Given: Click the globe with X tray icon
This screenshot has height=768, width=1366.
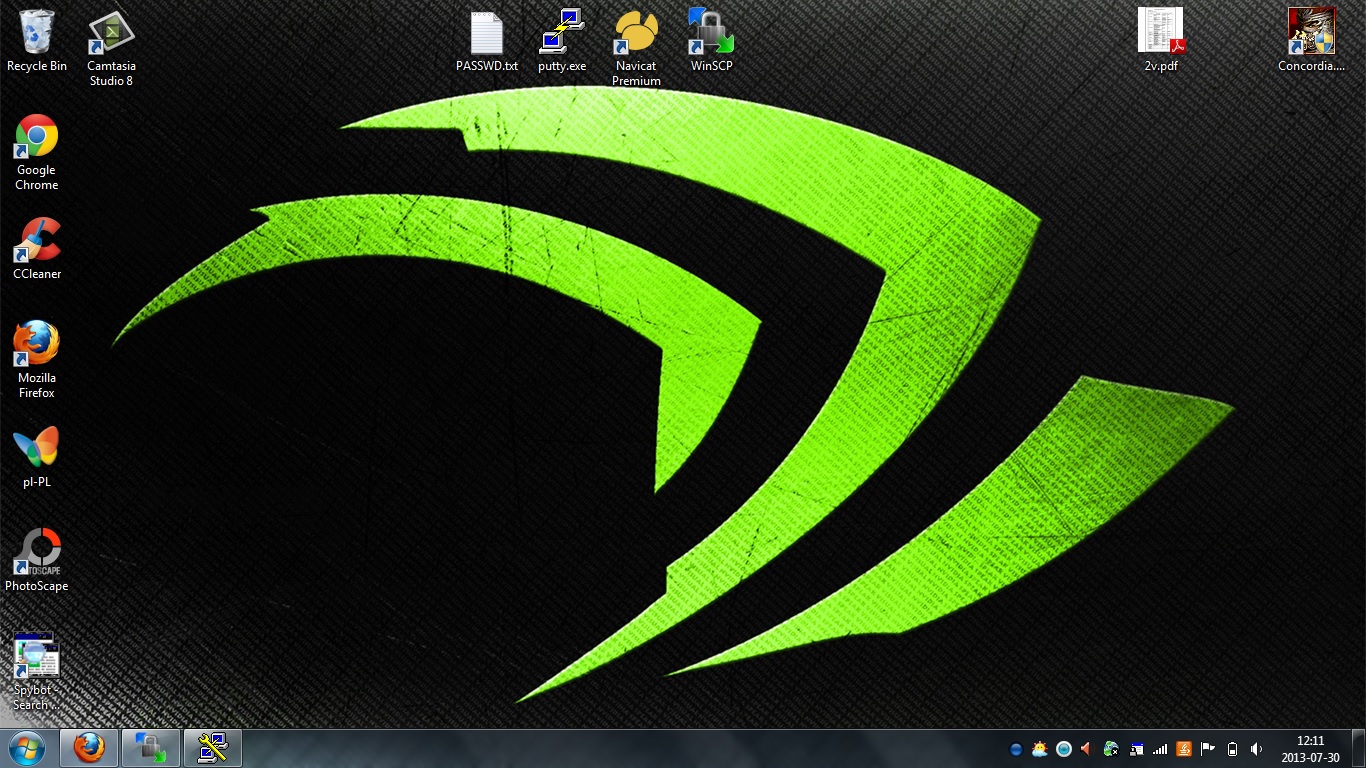Looking at the screenshot, I should (x=1112, y=749).
